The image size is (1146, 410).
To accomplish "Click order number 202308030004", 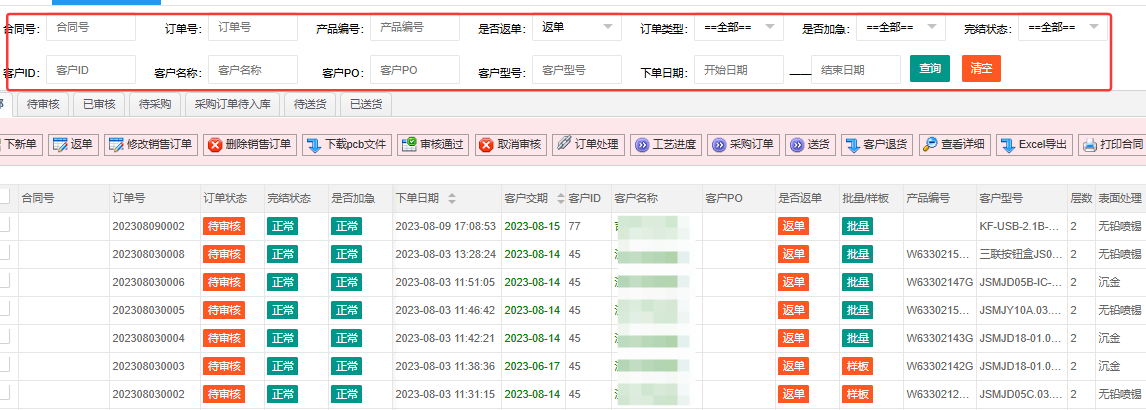I will click(x=148, y=338).
